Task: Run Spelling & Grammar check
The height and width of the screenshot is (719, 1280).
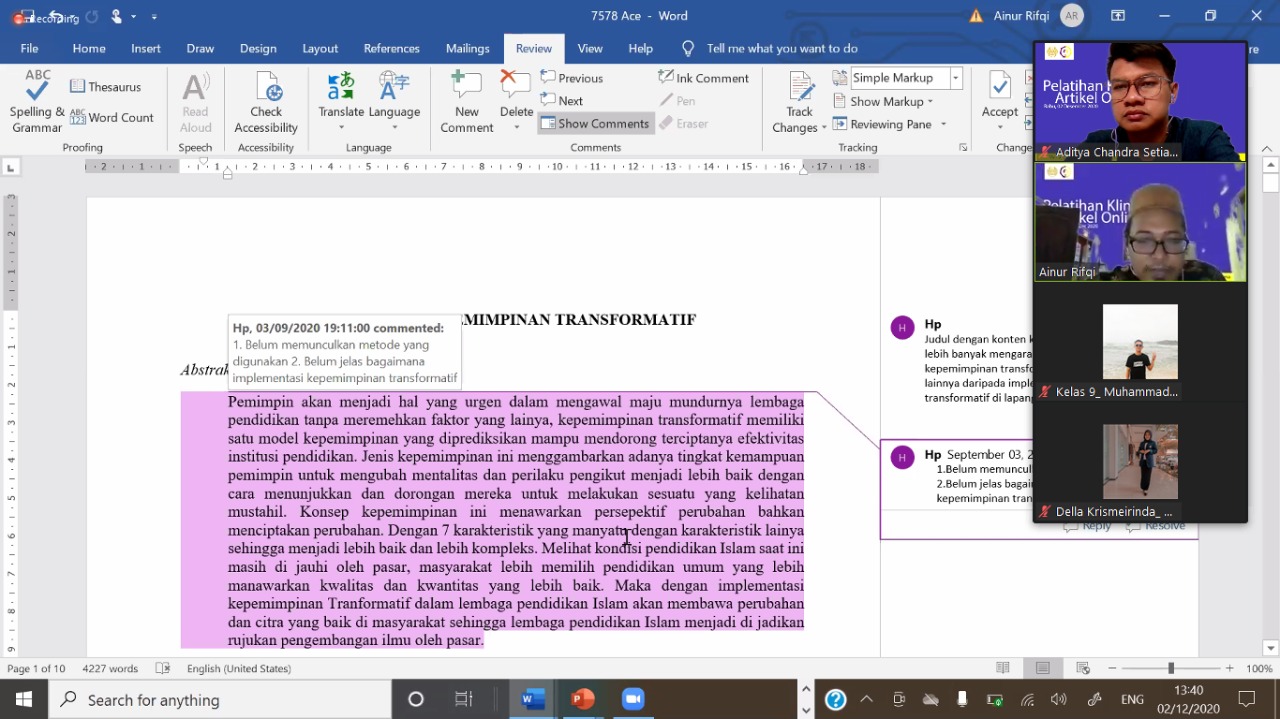Action: 37,102
